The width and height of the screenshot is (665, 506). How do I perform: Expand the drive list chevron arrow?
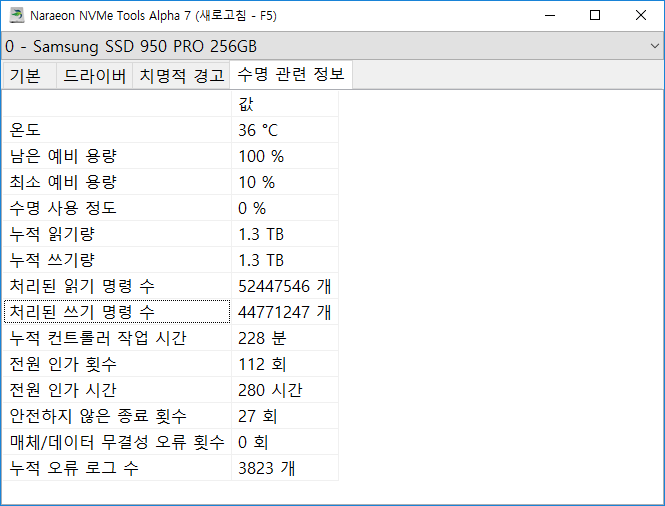pyautogui.click(x=654, y=46)
